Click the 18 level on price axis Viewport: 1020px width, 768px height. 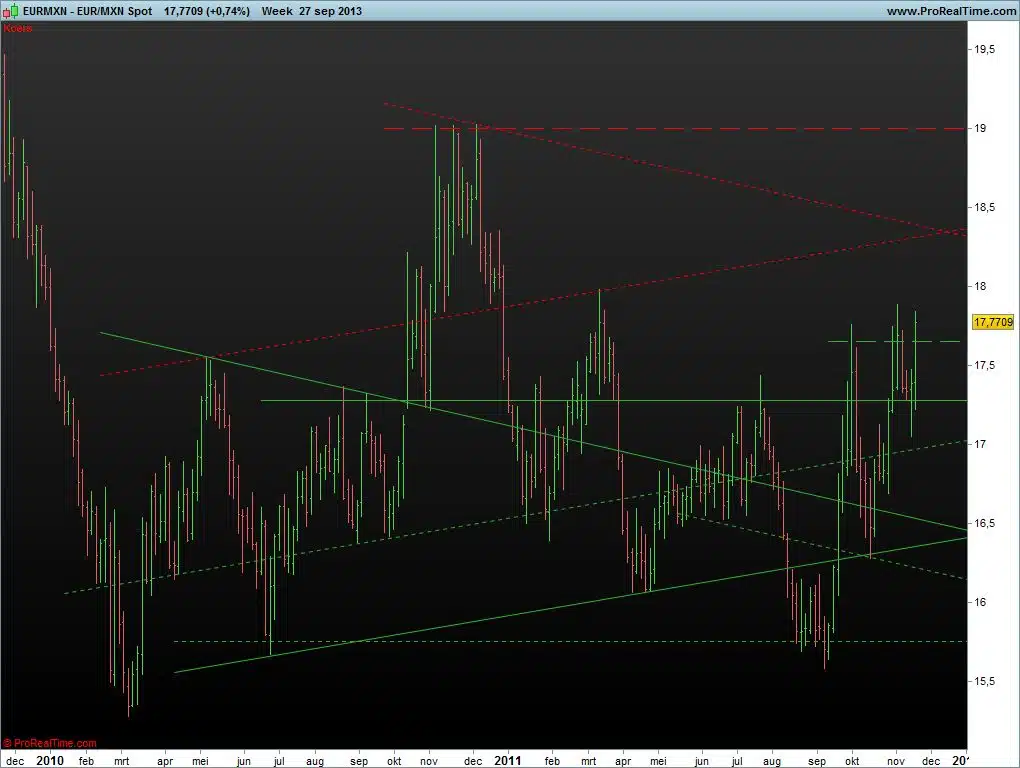(981, 286)
